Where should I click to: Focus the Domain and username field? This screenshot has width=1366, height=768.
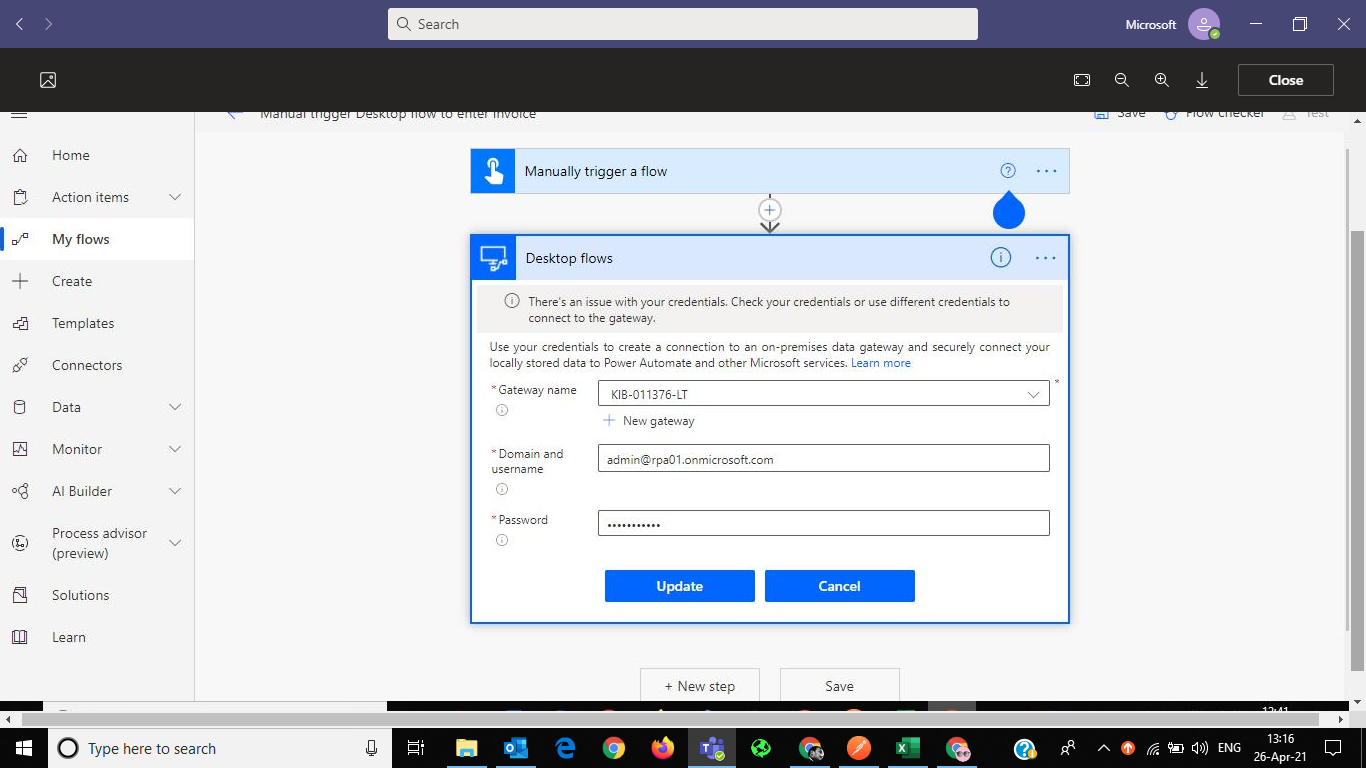pos(824,459)
